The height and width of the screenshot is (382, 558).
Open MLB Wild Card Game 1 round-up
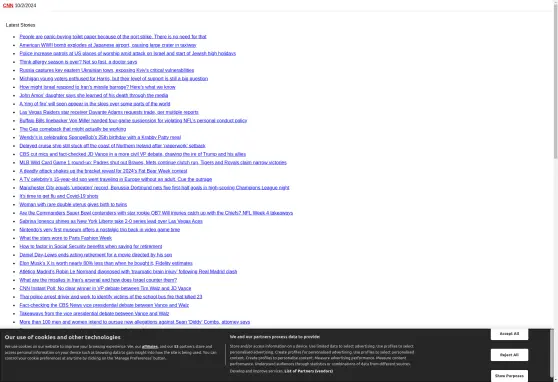pos(153,163)
